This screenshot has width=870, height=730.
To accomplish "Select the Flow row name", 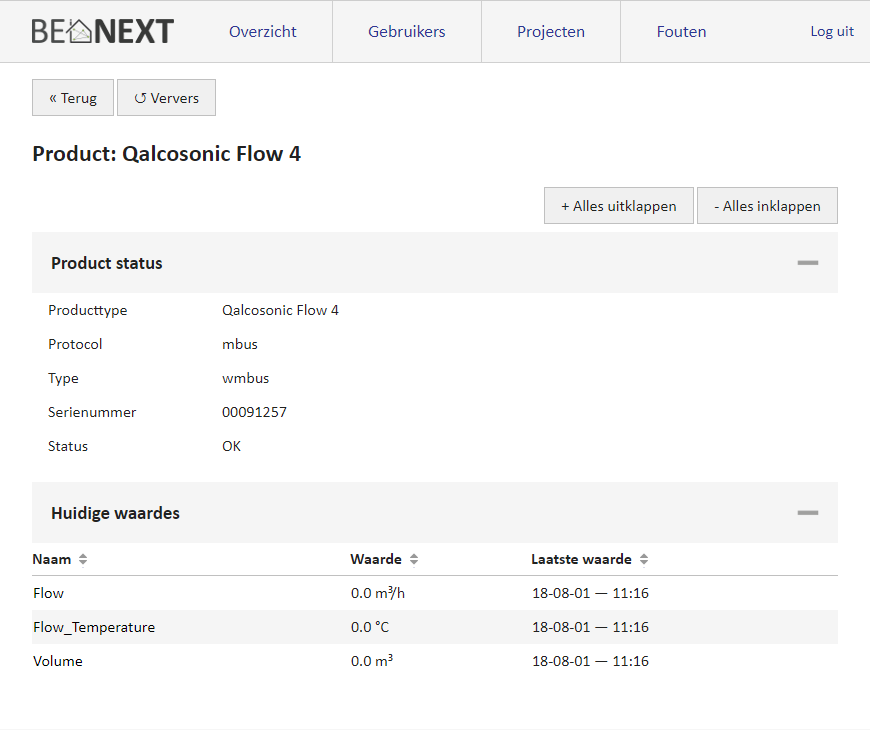I will tap(48, 594).
